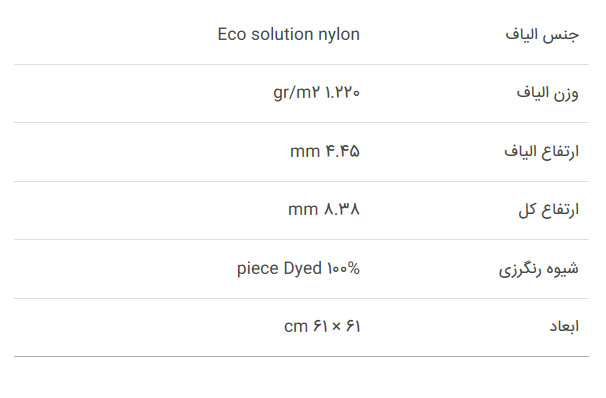
Task: Select the ۱۰۰% percentage text
Action: 344,269
